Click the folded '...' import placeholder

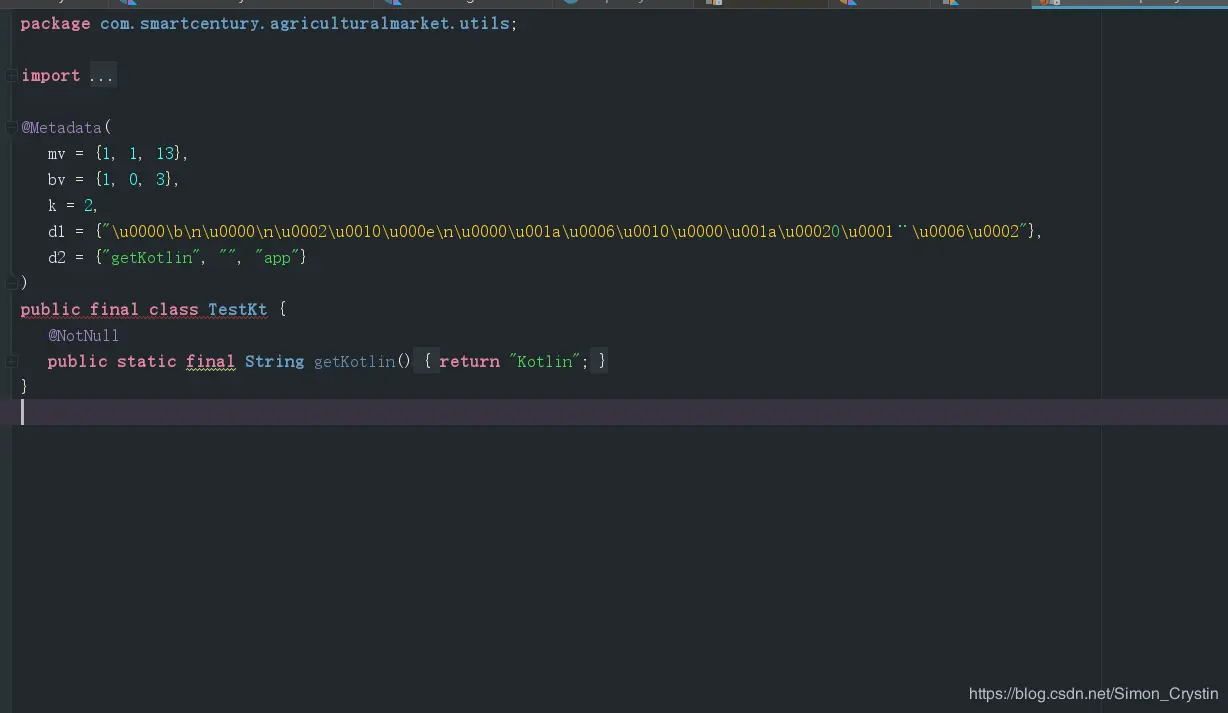point(102,76)
